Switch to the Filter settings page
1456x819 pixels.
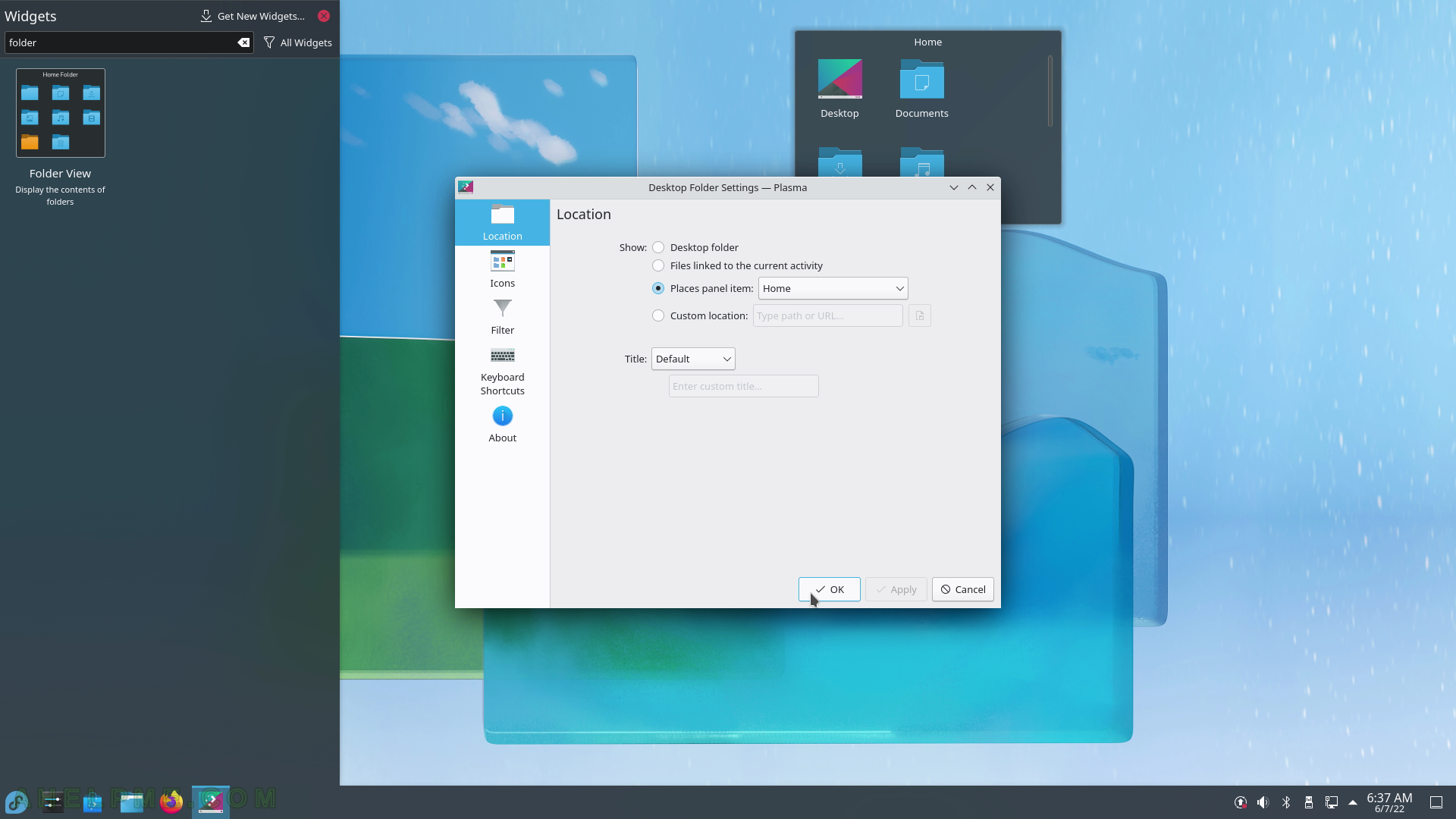click(502, 316)
